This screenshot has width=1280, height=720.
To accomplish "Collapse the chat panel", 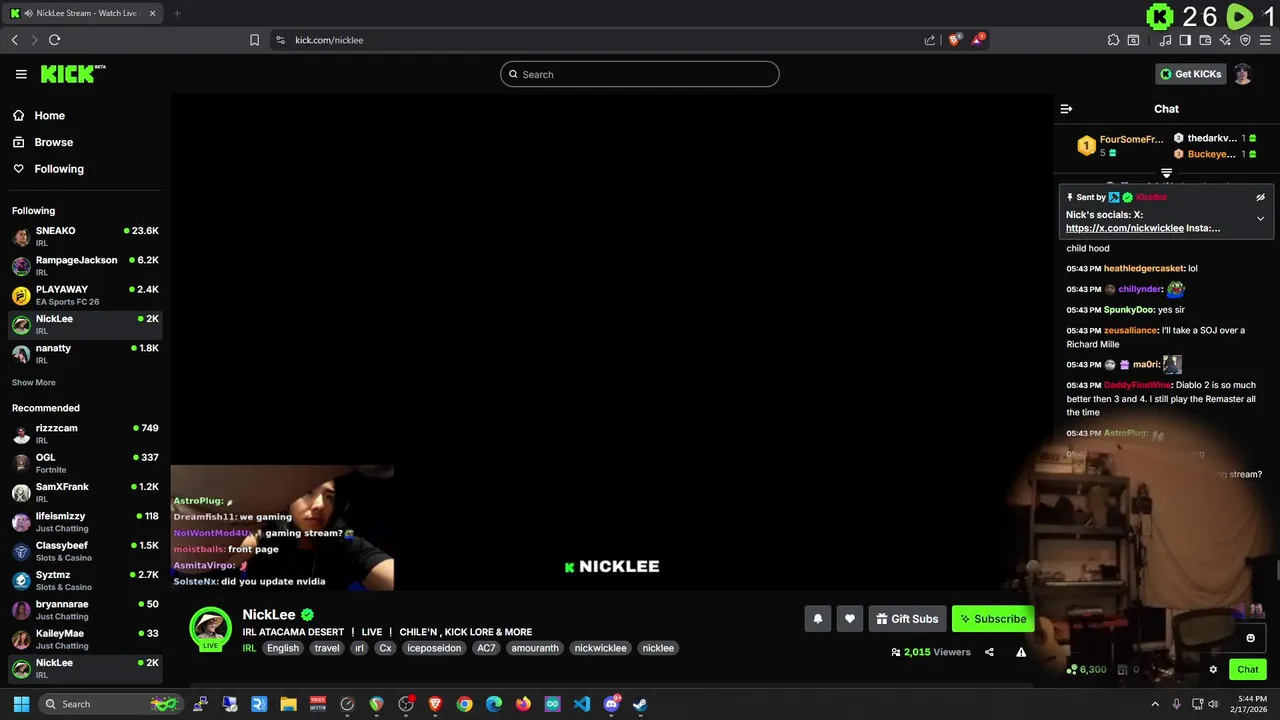I will point(1066,109).
